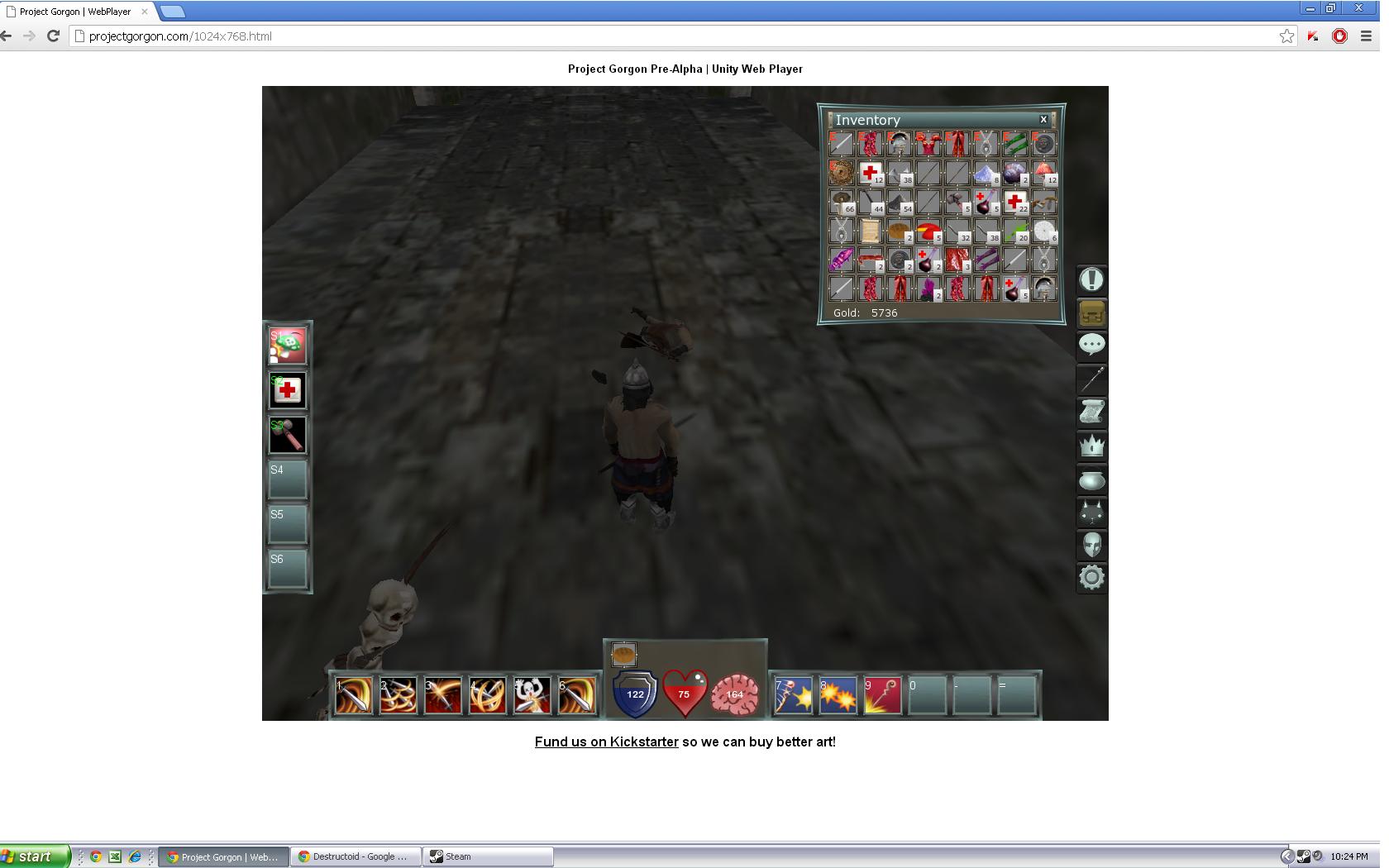The image size is (1389, 868).
Task: Activate sword ability in slot 1
Action: [x=353, y=695]
